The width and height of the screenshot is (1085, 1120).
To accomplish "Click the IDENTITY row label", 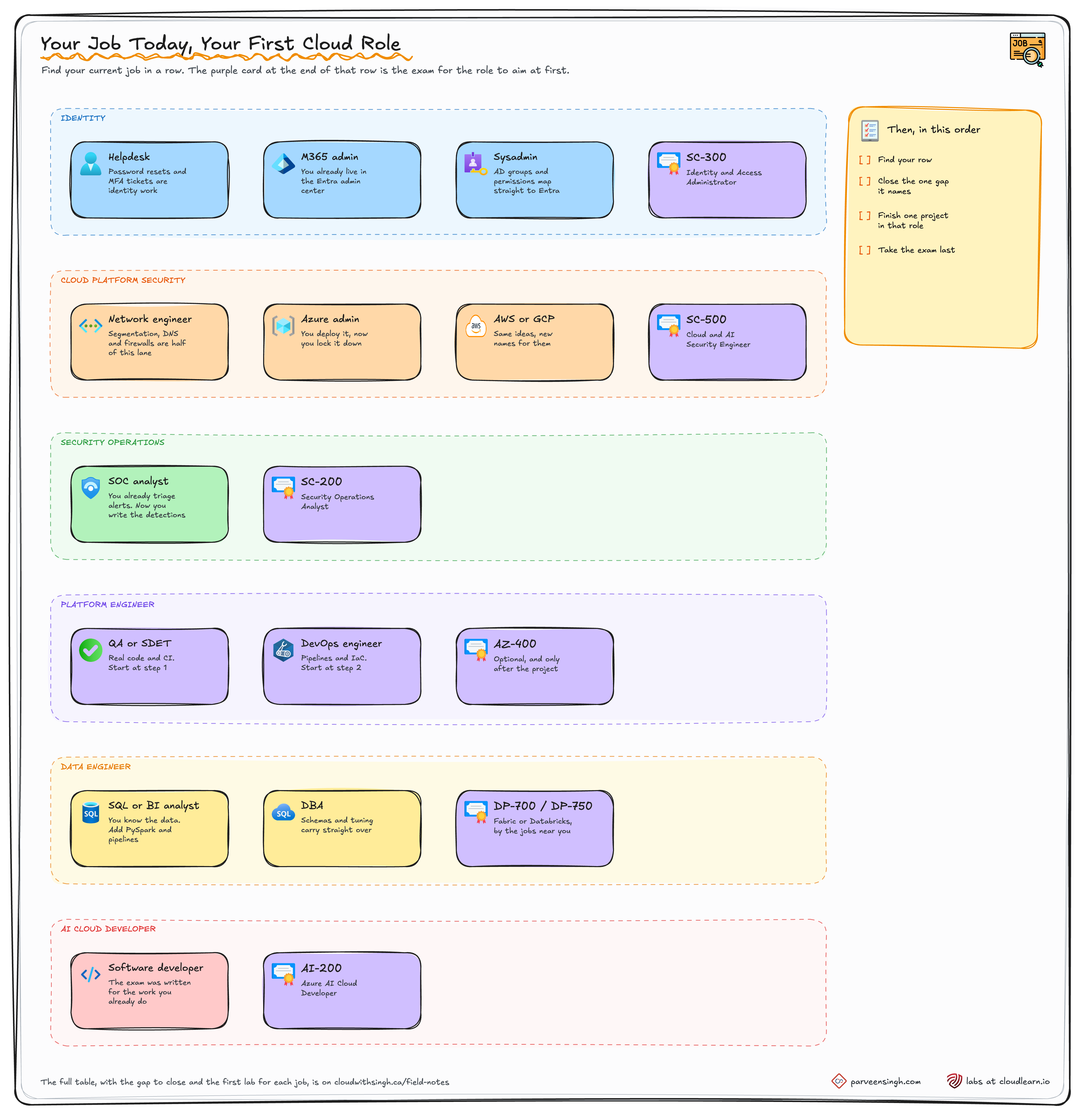I will coord(83,118).
